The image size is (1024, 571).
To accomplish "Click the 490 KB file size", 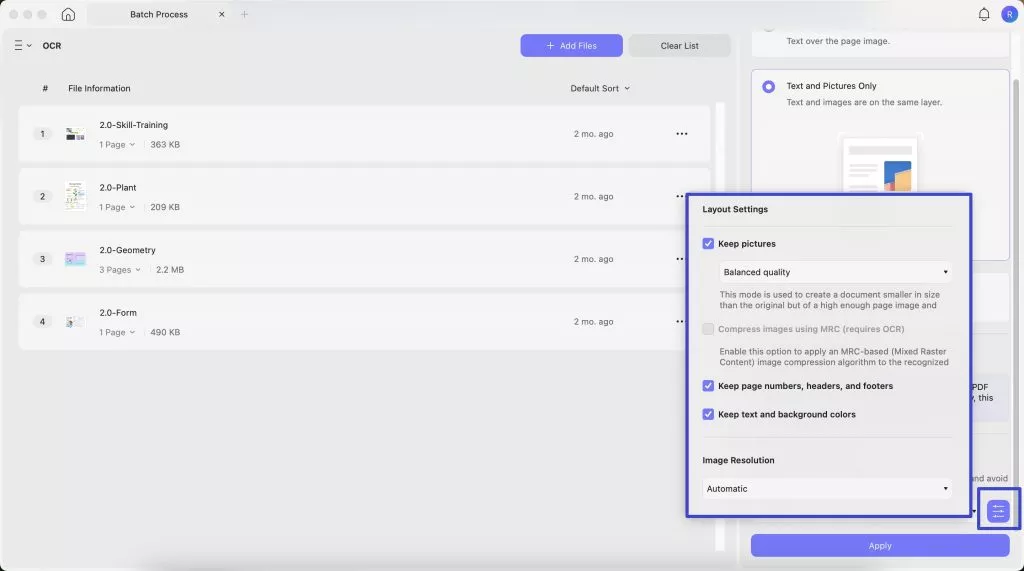I will [x=165, y=333].
